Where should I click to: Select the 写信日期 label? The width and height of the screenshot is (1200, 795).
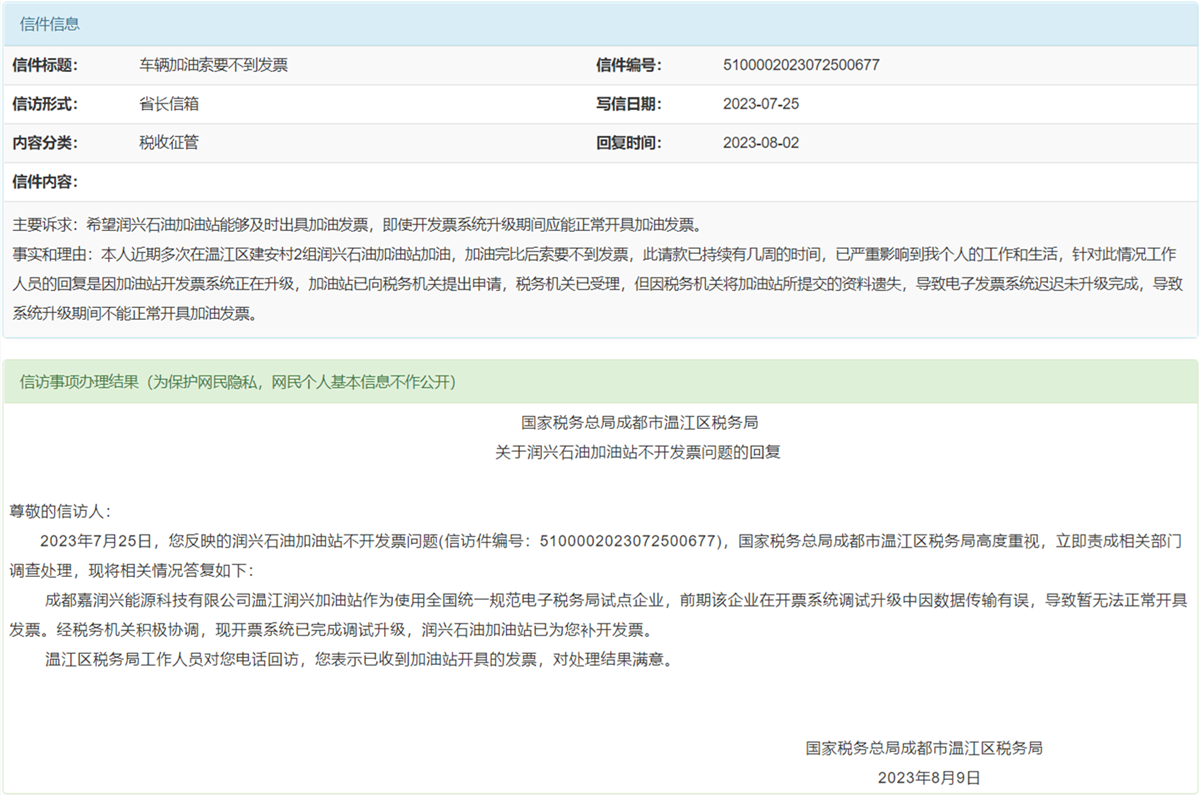(629, 104)
